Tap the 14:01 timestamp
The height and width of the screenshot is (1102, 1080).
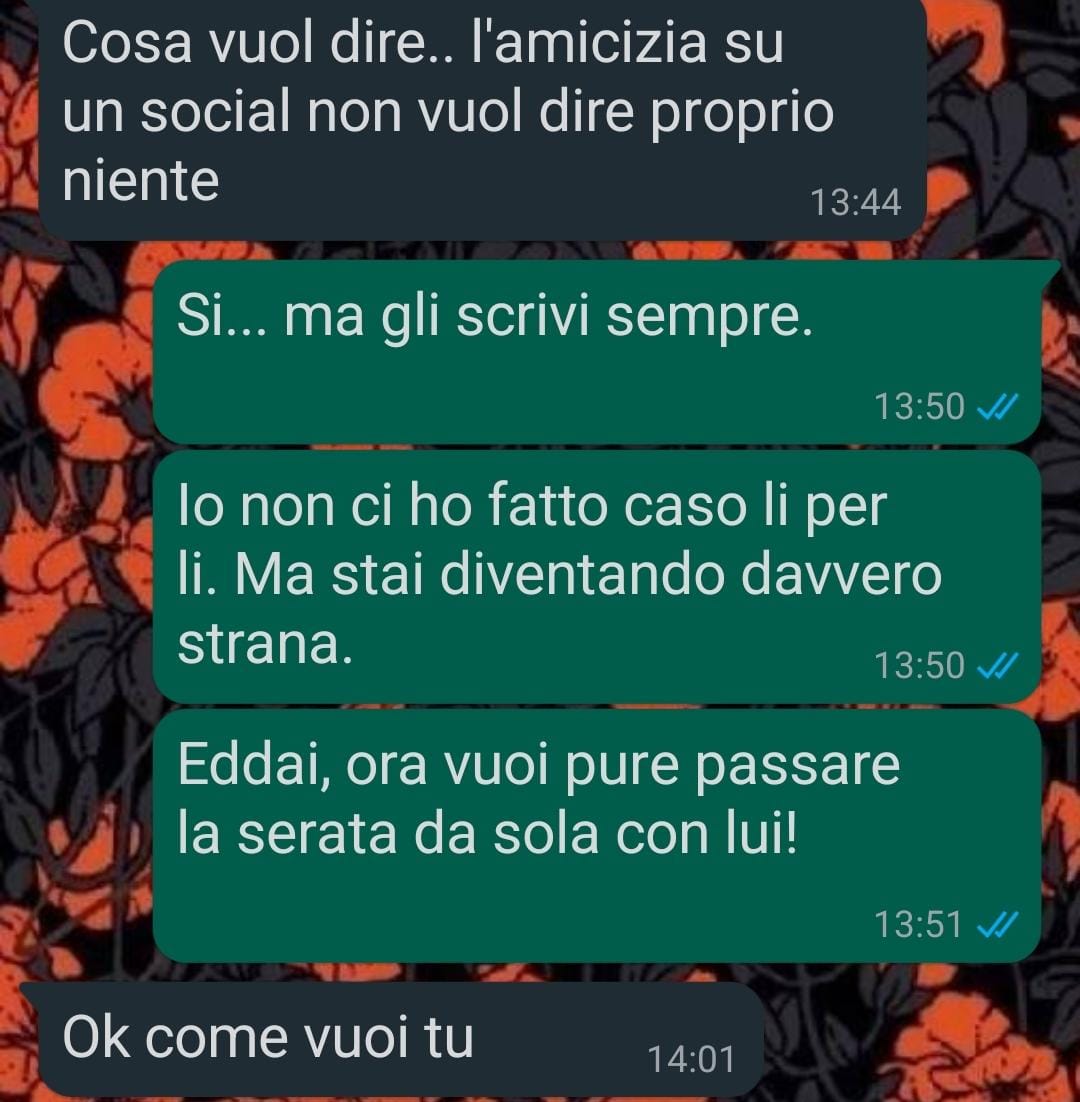click(x=691, y=1060)
